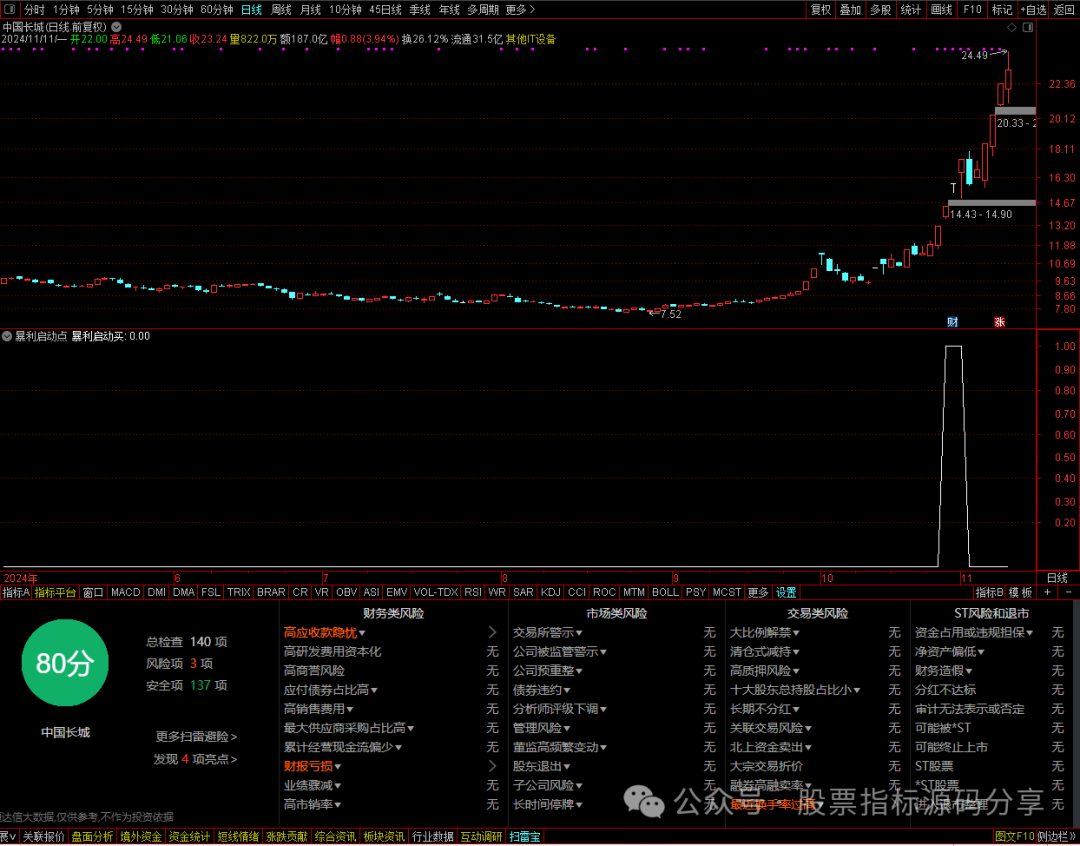Click the 财 marker on the chart
This screenshot has height=846, width=1080.
coord(953,322)
